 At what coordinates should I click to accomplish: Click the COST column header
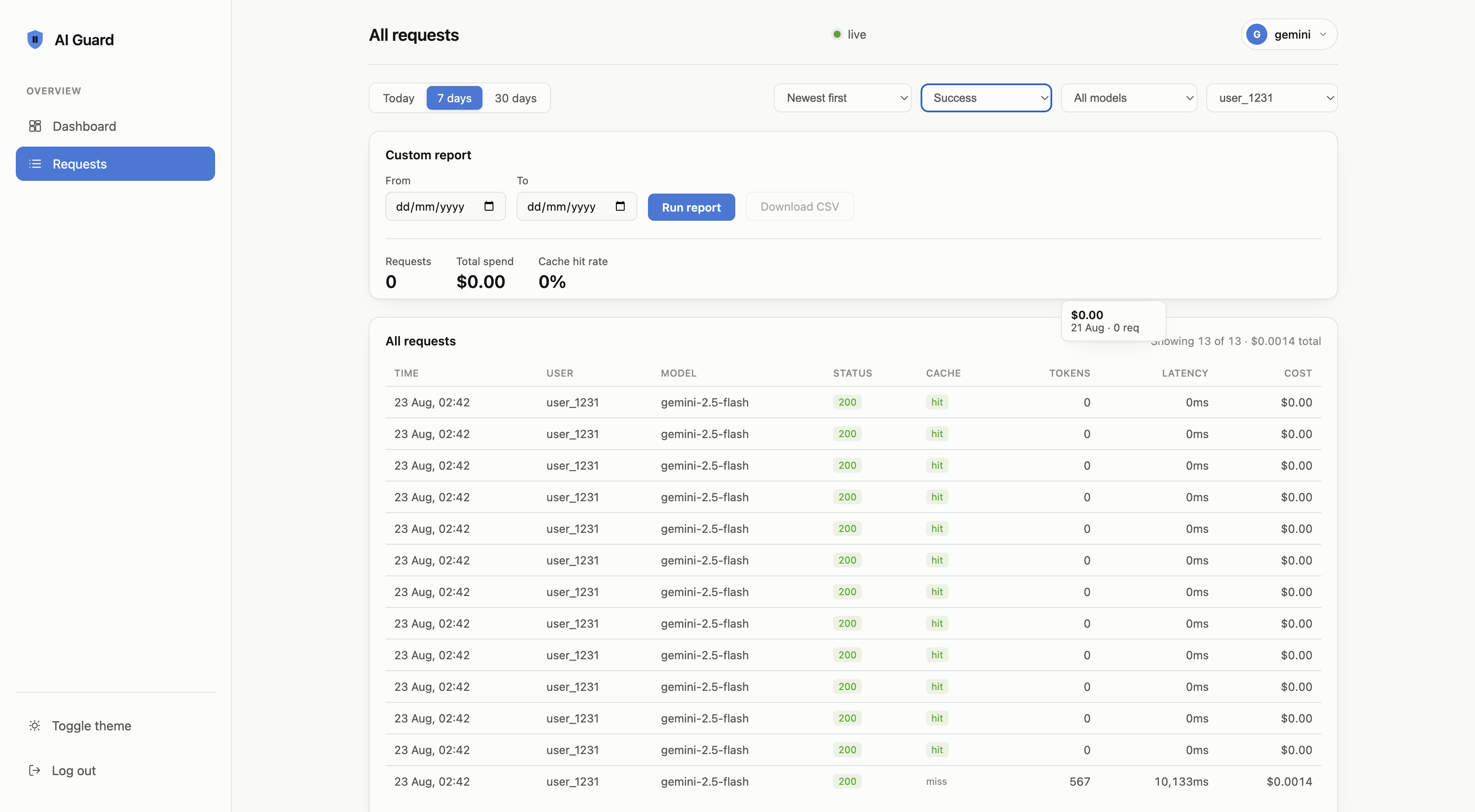pos(1298,373)
